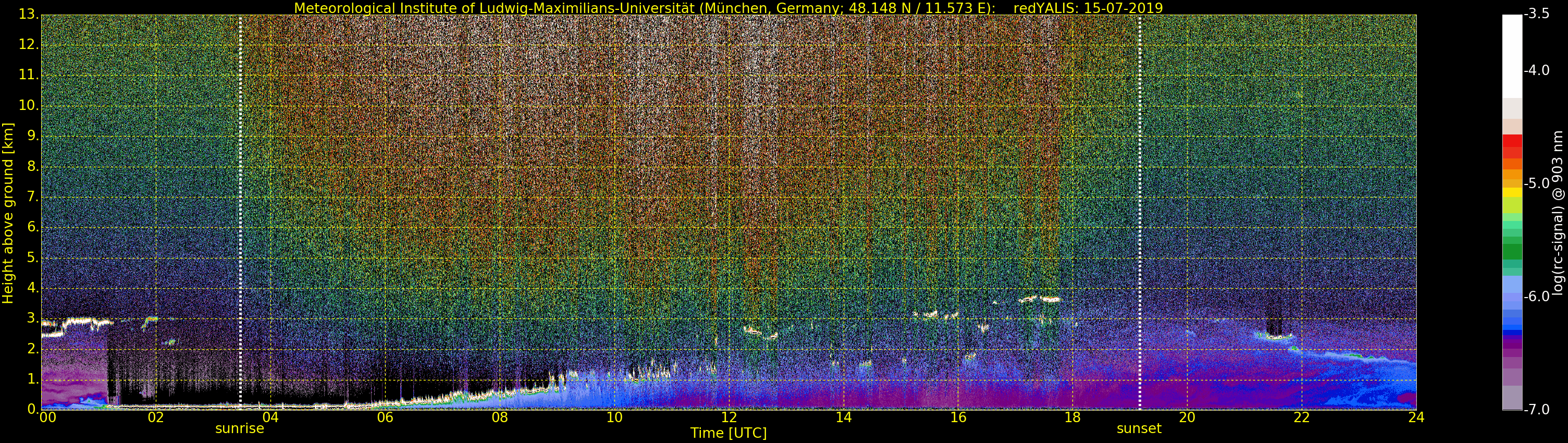Click the 'Height above ground [km]' axis label
1568x443 pixels.
pyautogui.click(x=8, y=212)
